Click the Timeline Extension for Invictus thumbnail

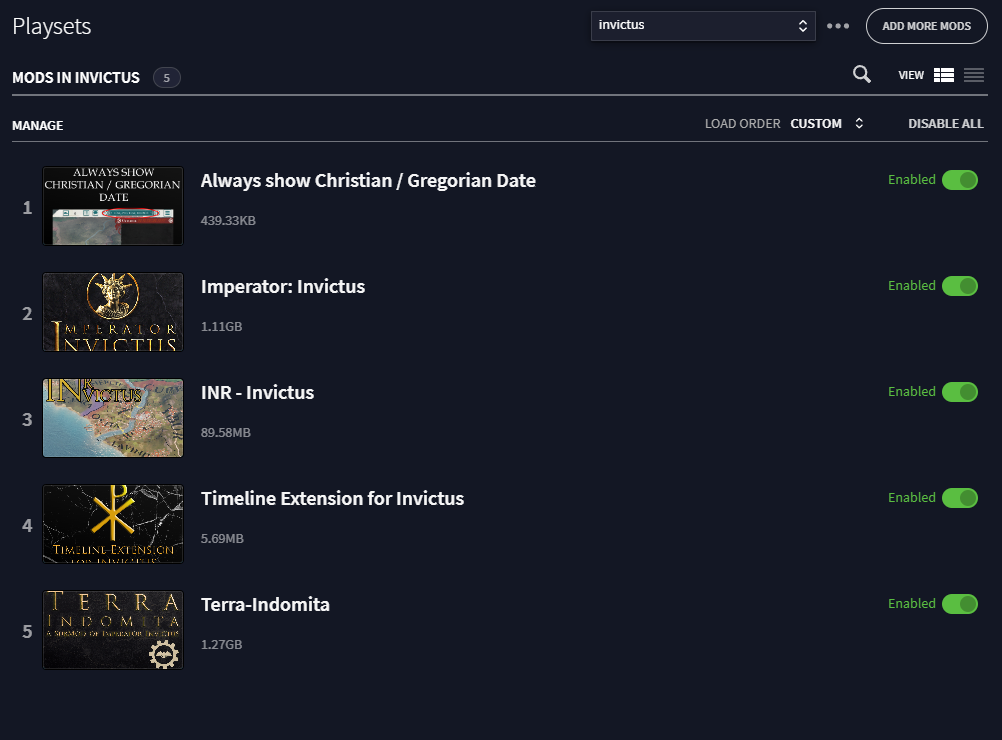[112, 524]
